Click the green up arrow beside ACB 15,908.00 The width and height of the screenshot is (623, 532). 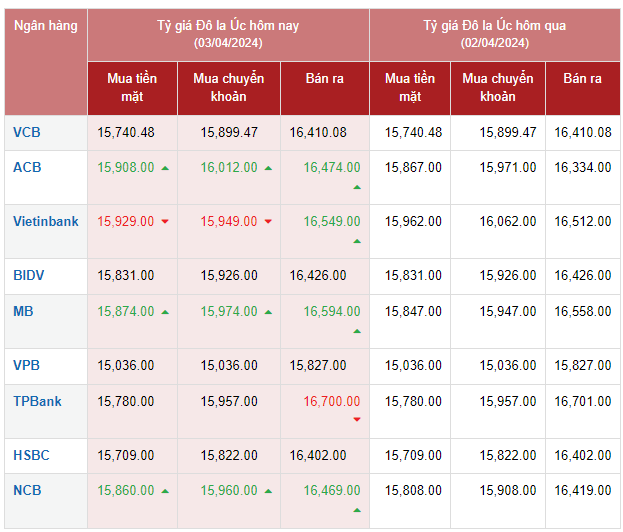pyautogui.click(x=165, y=168)
